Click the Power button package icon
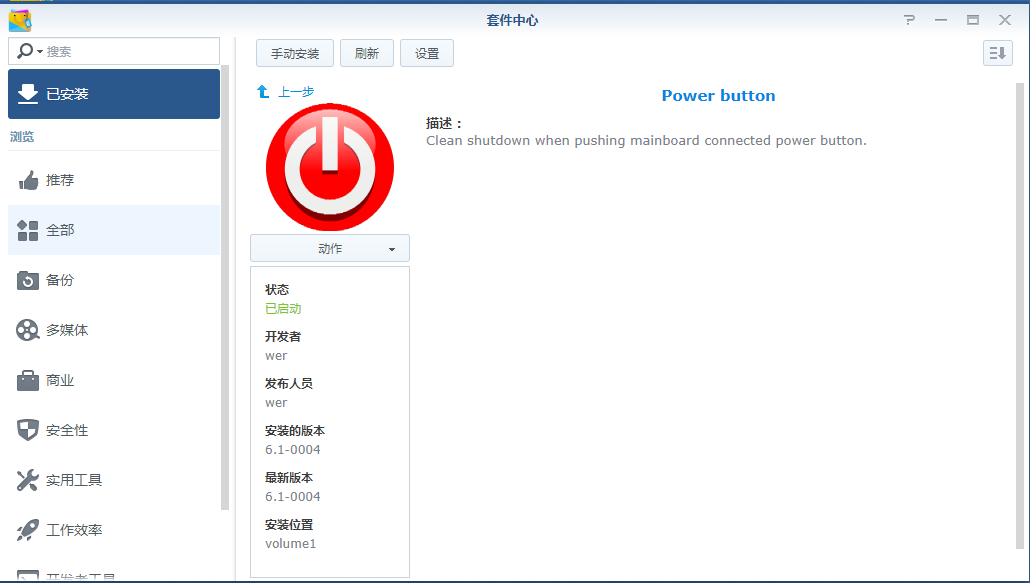This screenshot has height=583, width=1030. (x=329, y=167)
